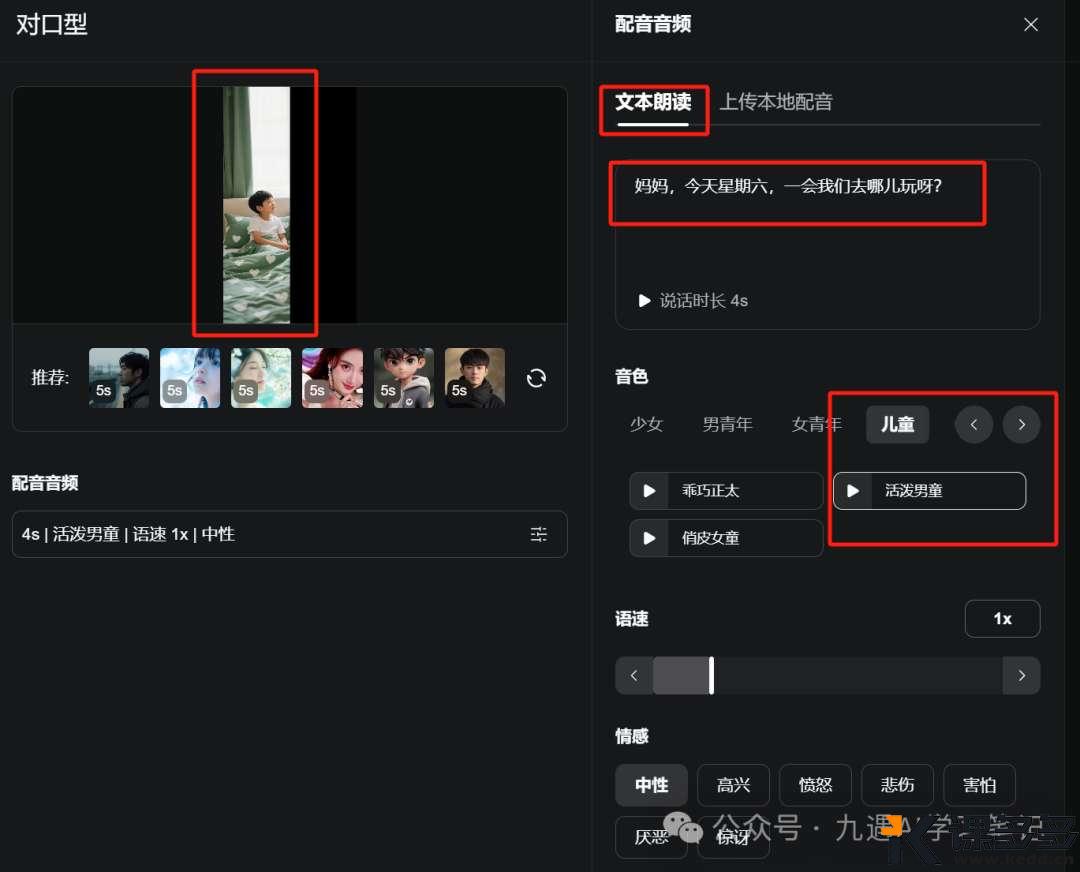This screenshot has height=872, width=1080.
Task: Play the 乖巧正太 voice sample
Action: 649,490
